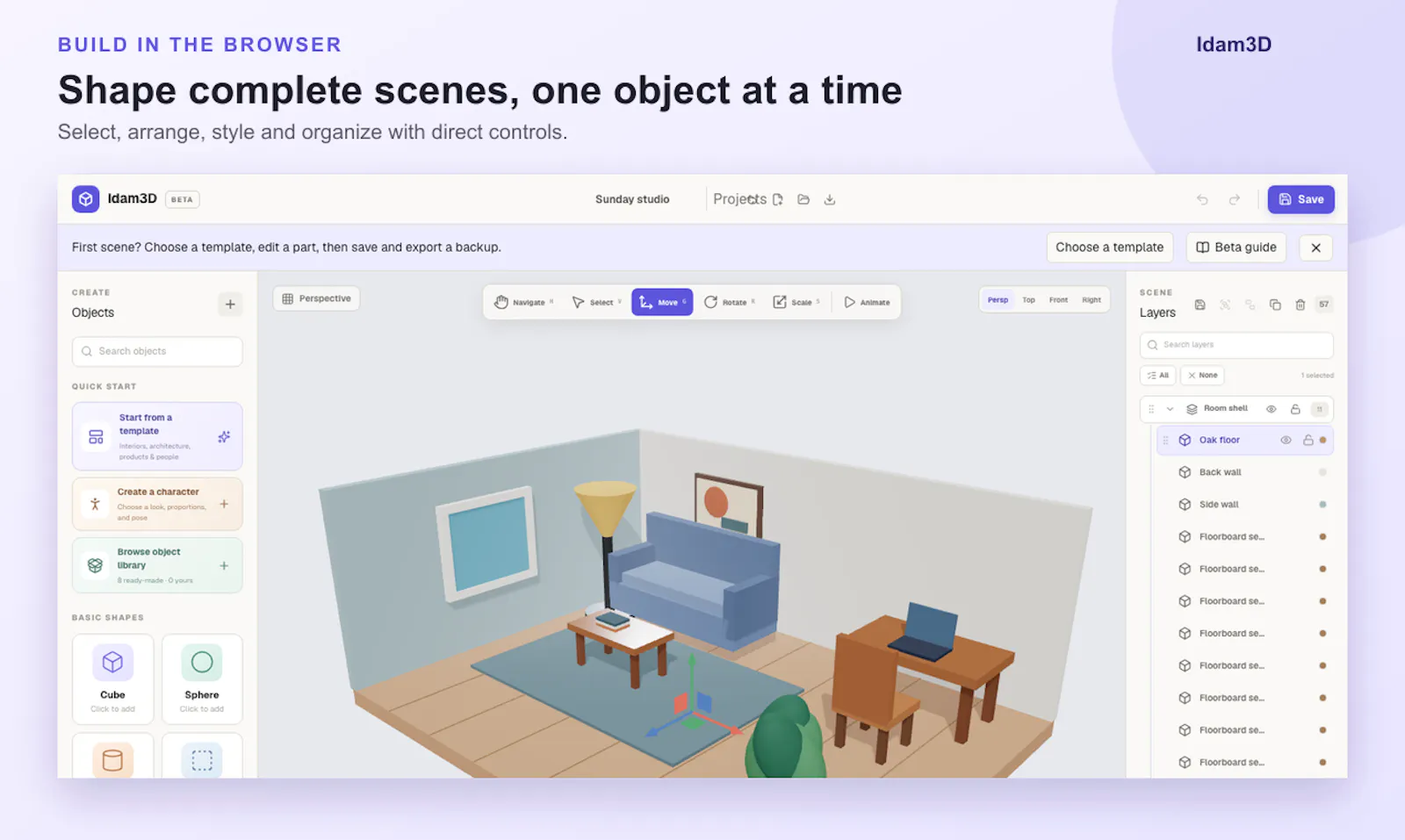Dismiss the first scene banner
The image size is (1405, 840).
pyautogui.click(x=1315, y=248)
